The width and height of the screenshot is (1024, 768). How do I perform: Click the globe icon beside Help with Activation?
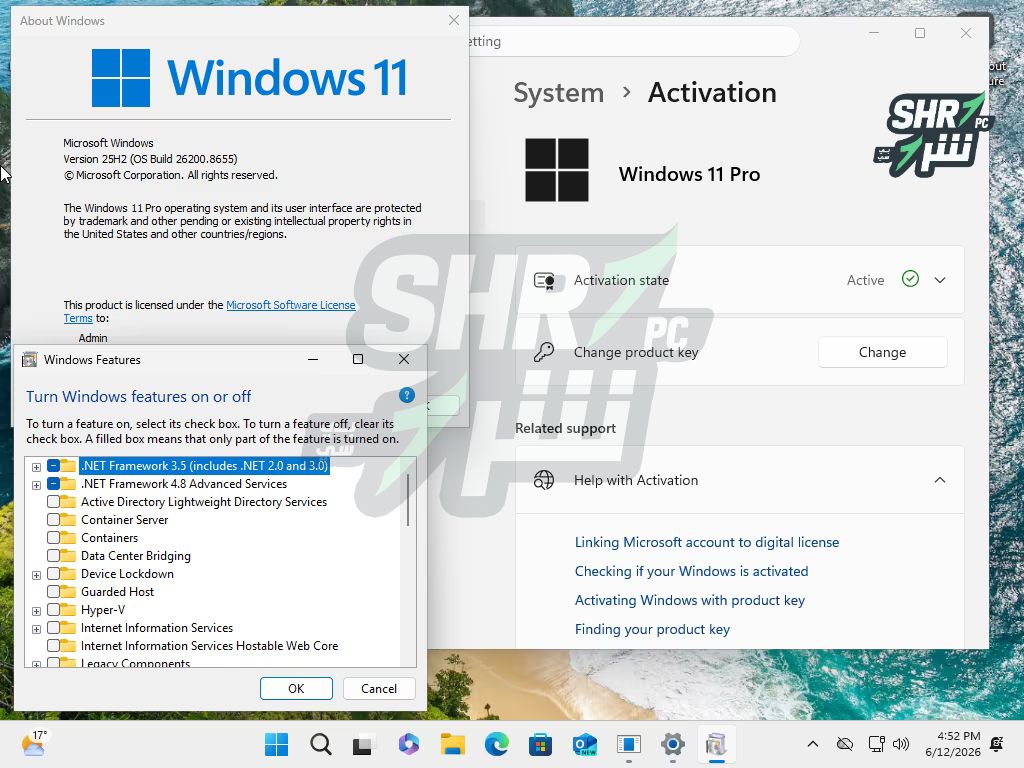[544, 480]
